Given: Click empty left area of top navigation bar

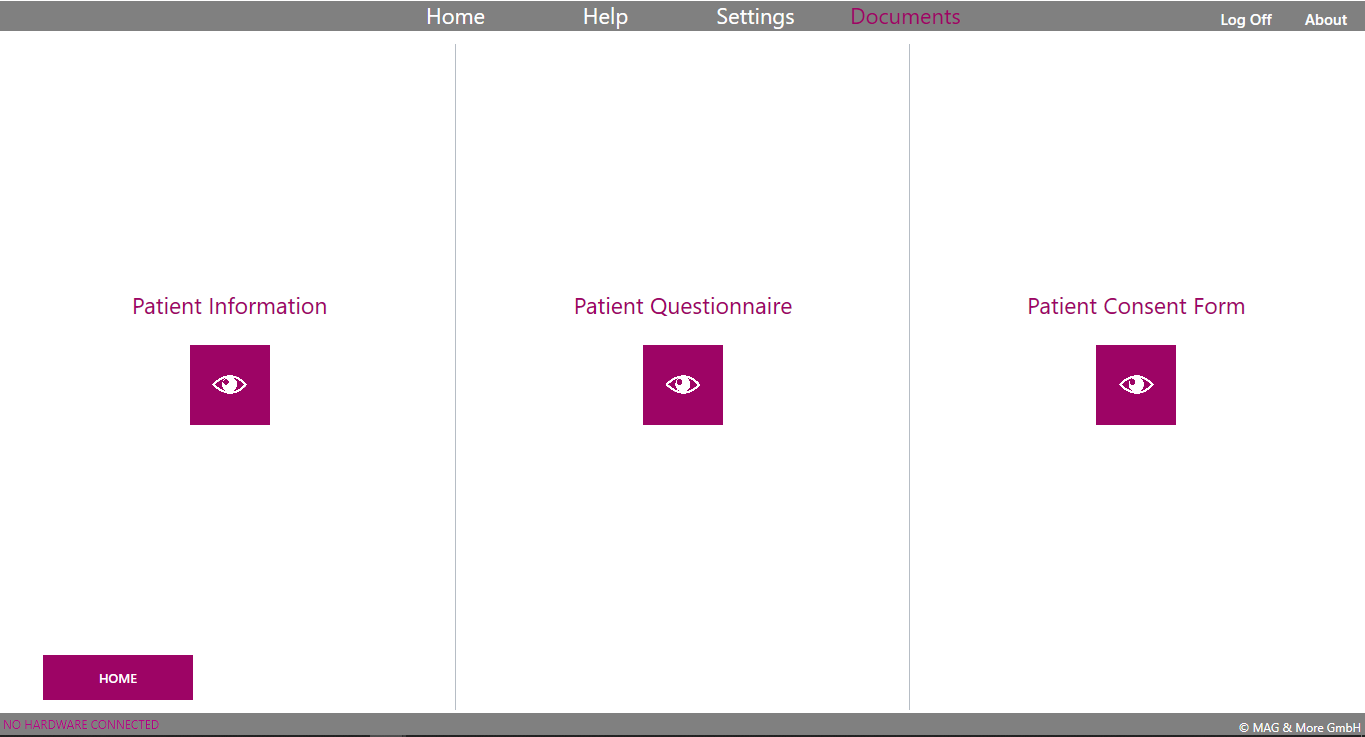Looking at the screenshot, I should coord(200,16).
